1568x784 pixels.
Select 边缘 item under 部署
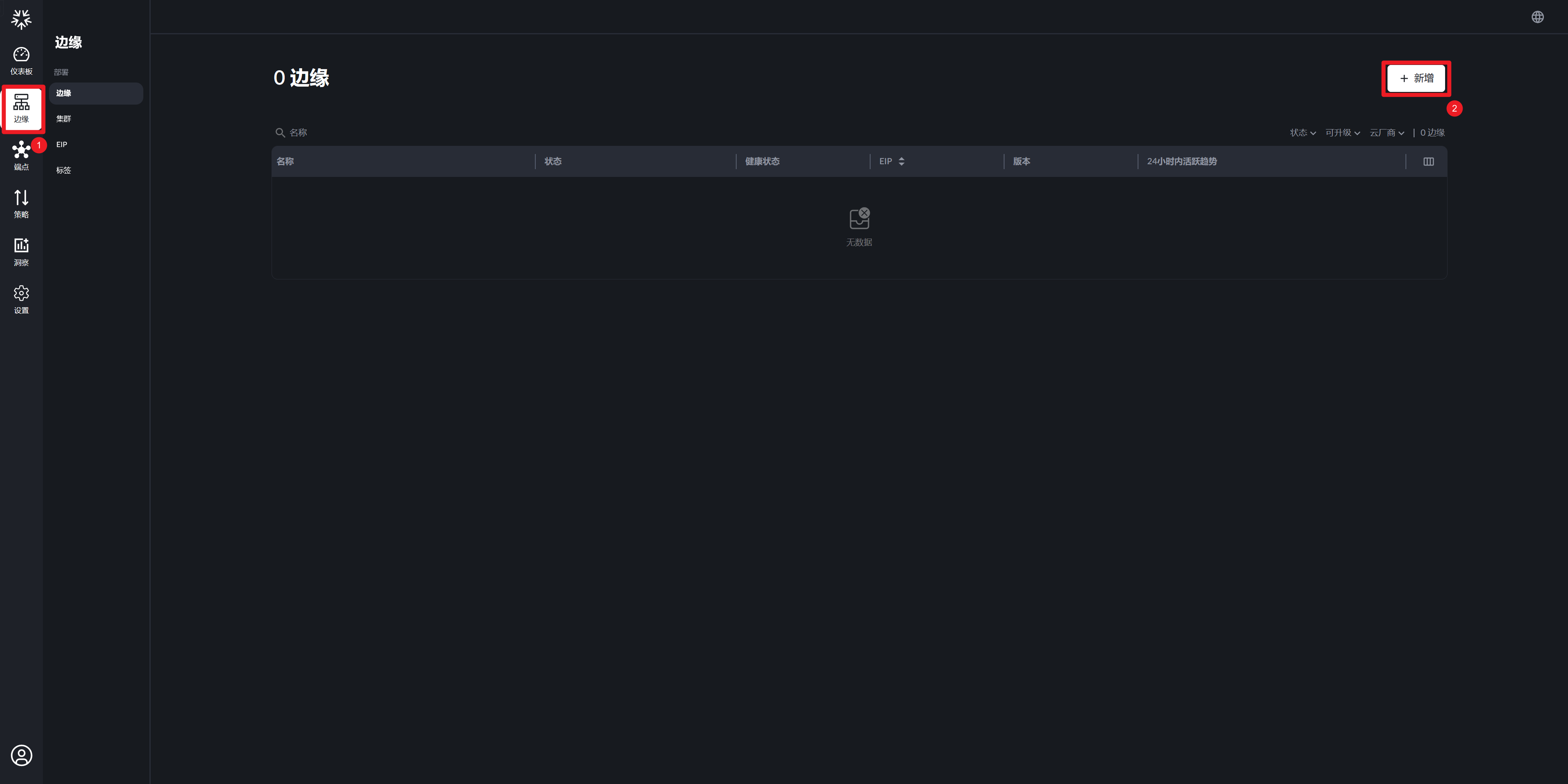[x=96, y=93]
